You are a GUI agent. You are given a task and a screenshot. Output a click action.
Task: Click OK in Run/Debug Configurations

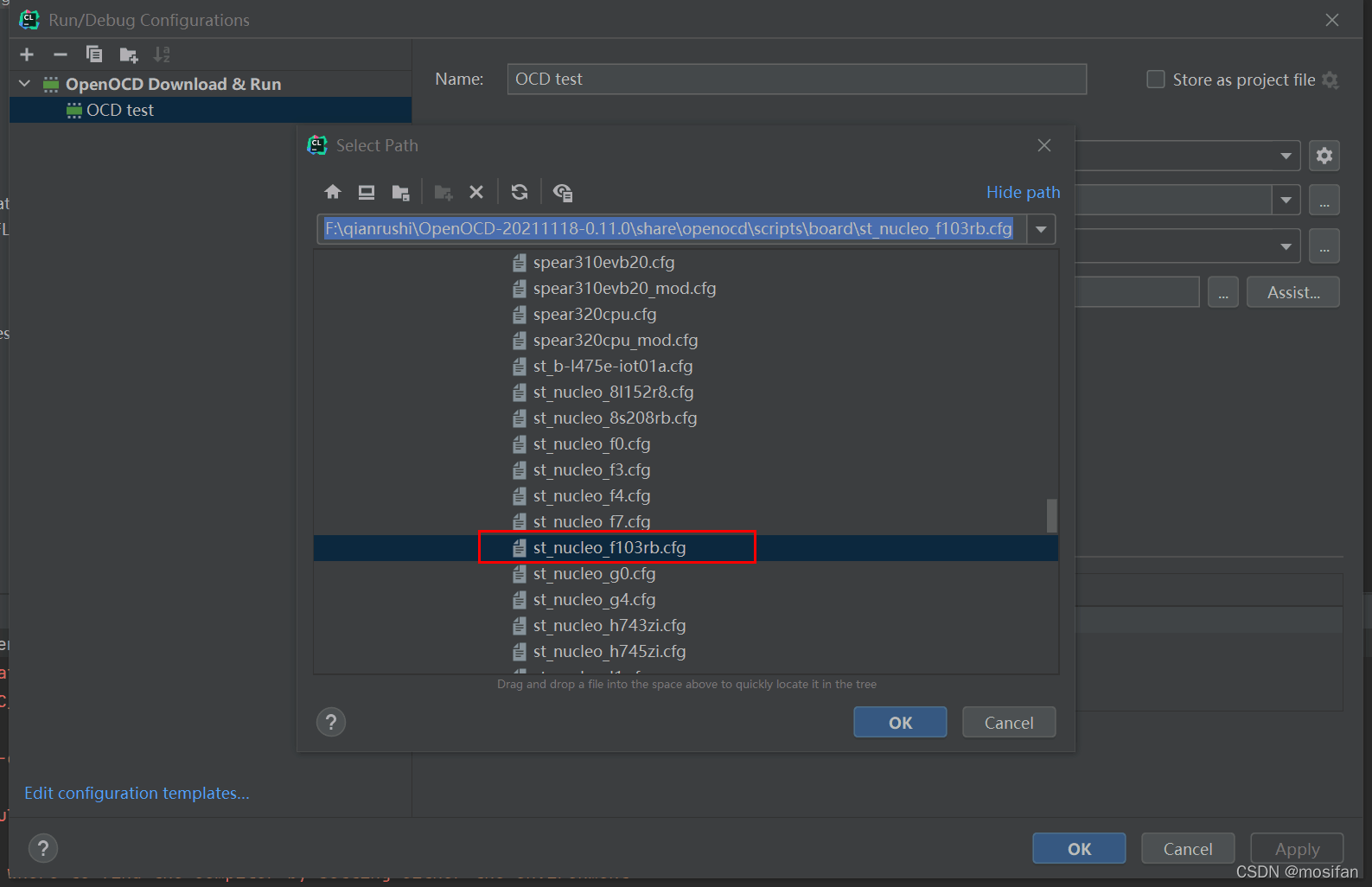[x=1079, y=848]
